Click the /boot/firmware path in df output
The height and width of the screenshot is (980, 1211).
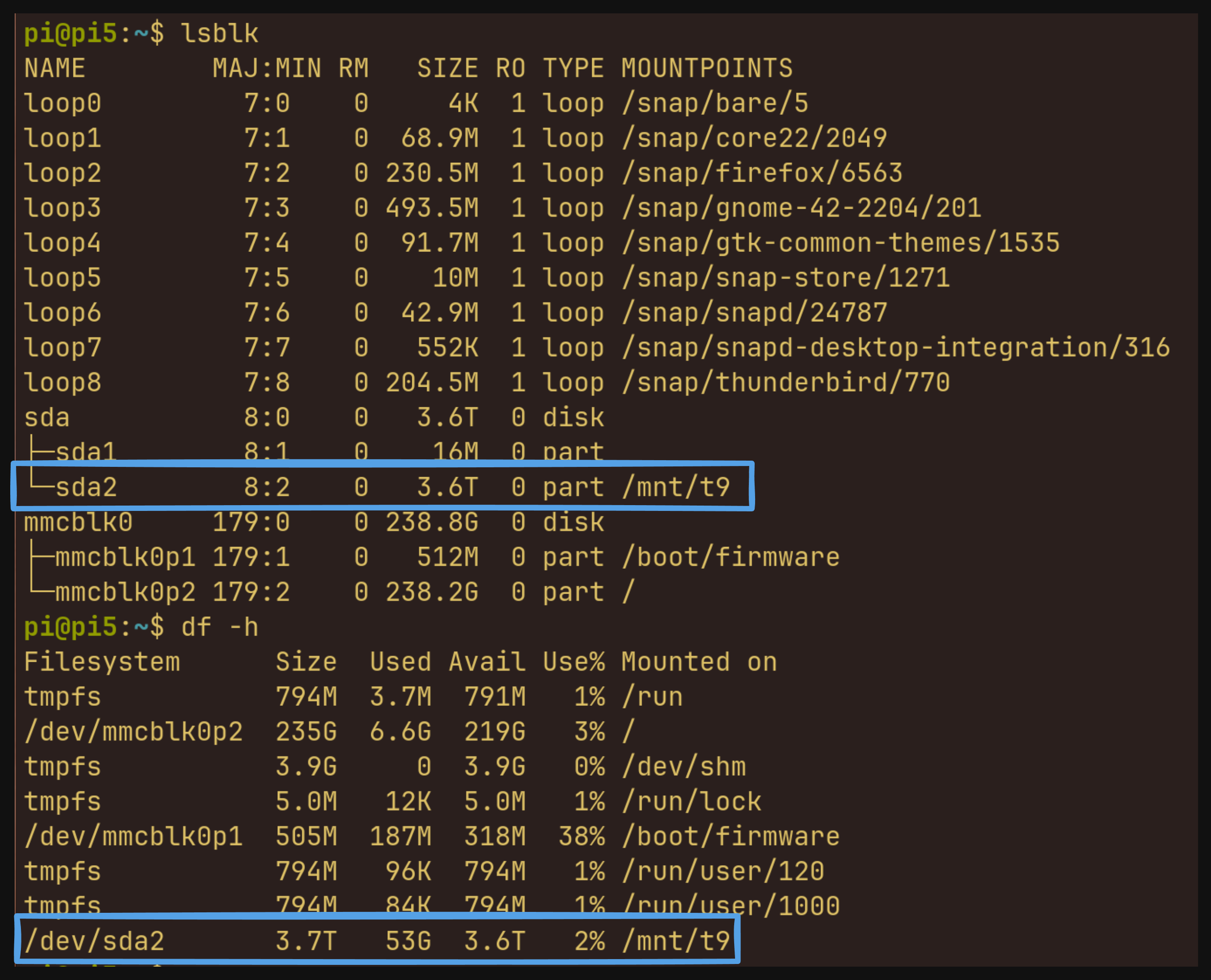point(730,836)
